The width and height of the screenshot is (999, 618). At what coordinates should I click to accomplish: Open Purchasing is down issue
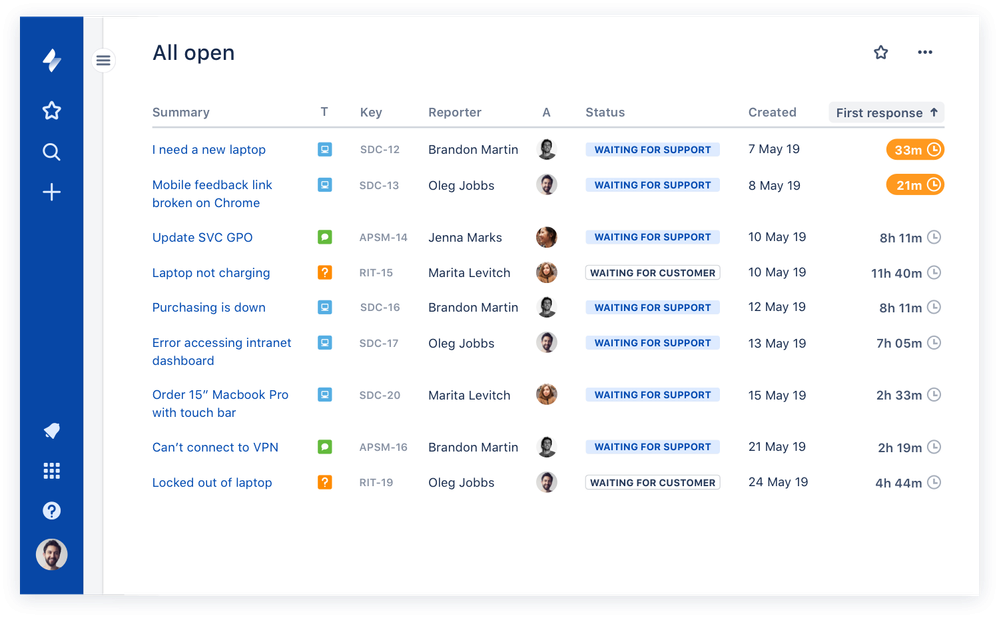(209, 307)
